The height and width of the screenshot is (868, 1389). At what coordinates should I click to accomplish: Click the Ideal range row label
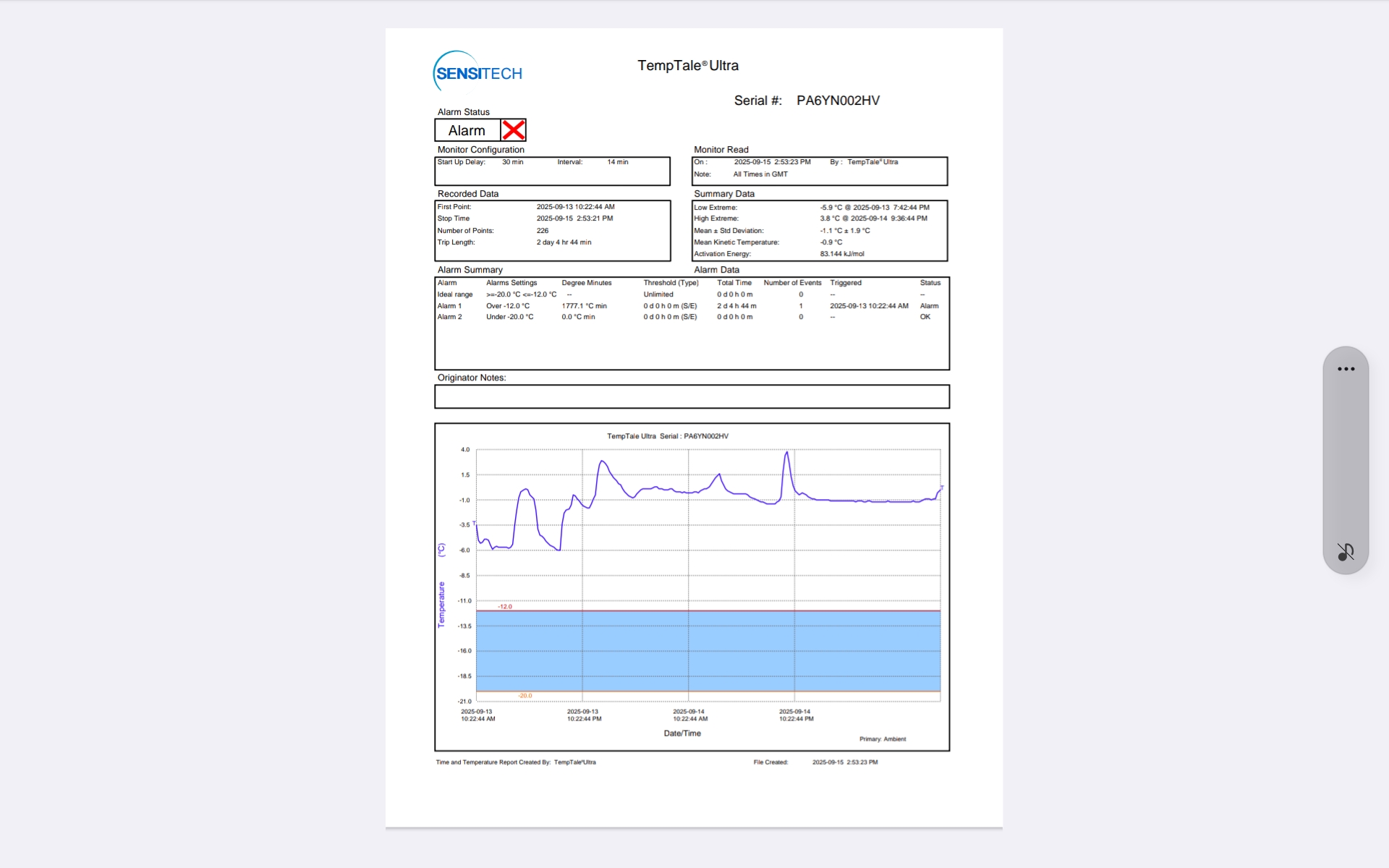tap(454, 294)
